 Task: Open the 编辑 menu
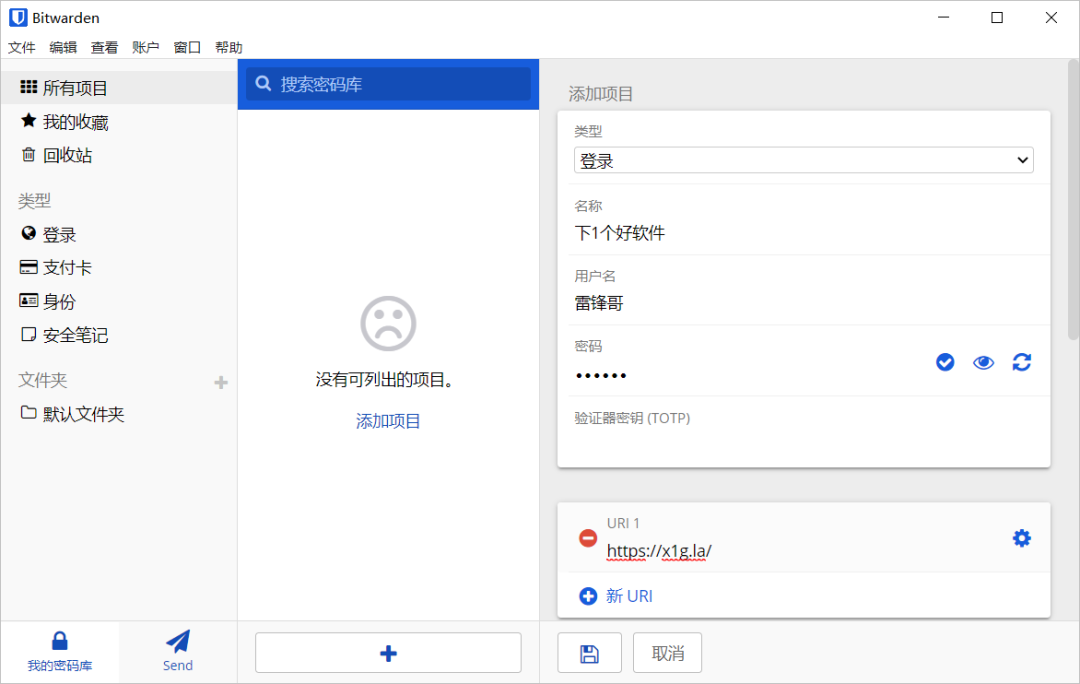63,48
